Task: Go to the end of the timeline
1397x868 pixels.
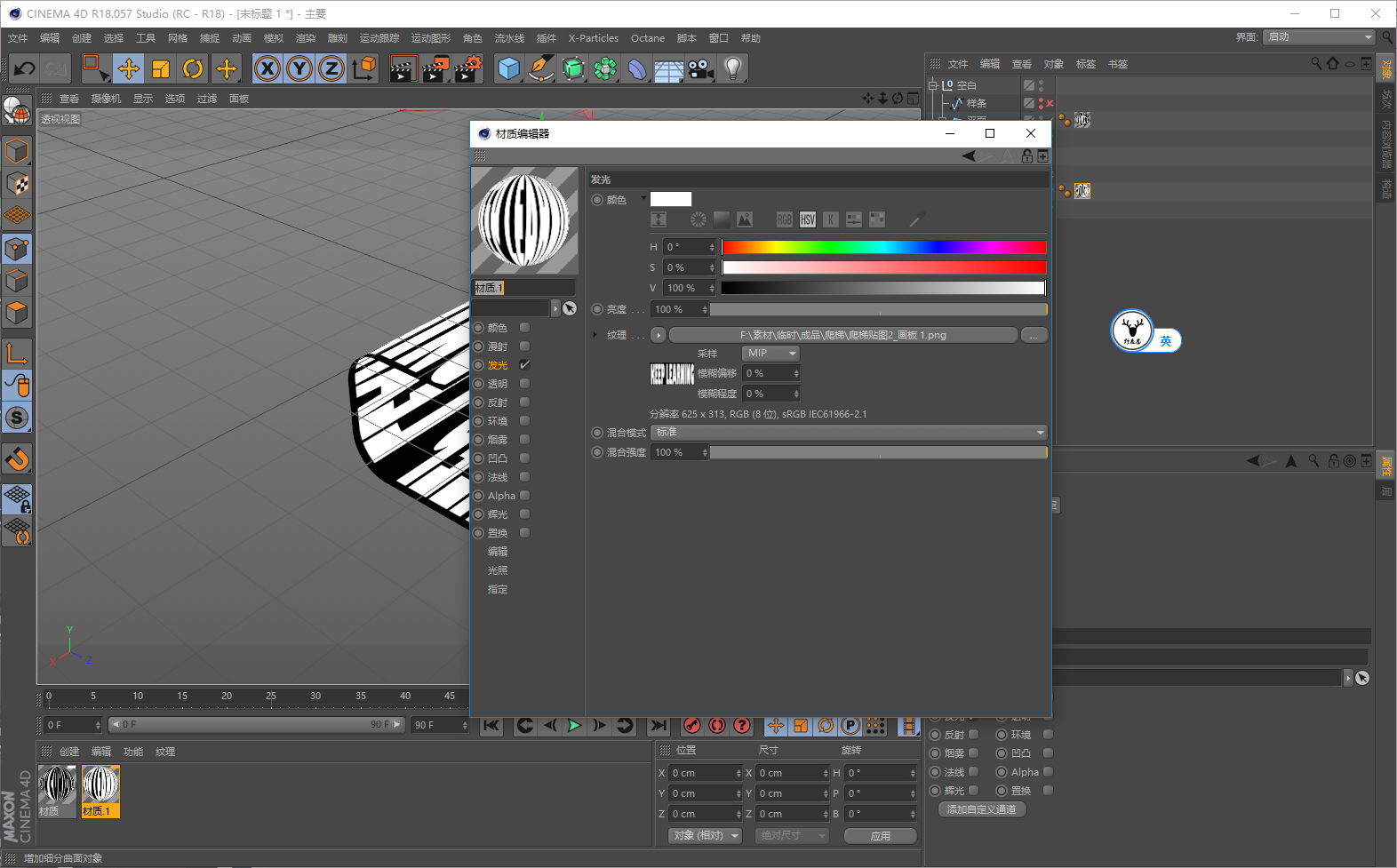Action: click(659, 726)
